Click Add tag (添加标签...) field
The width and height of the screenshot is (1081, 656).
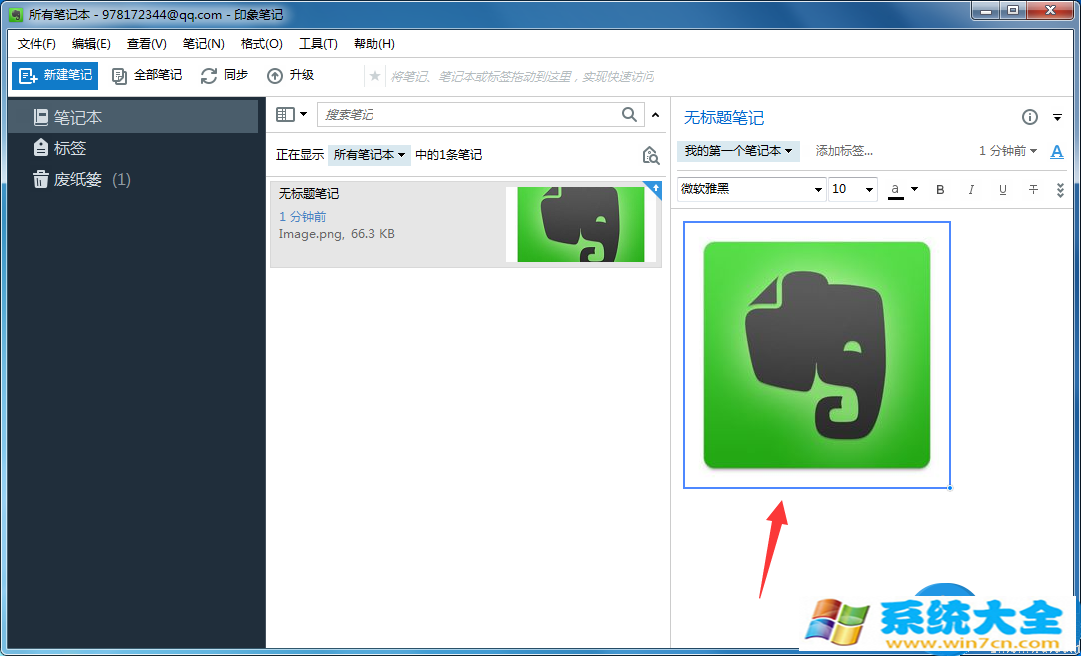[x=845, y=150]
